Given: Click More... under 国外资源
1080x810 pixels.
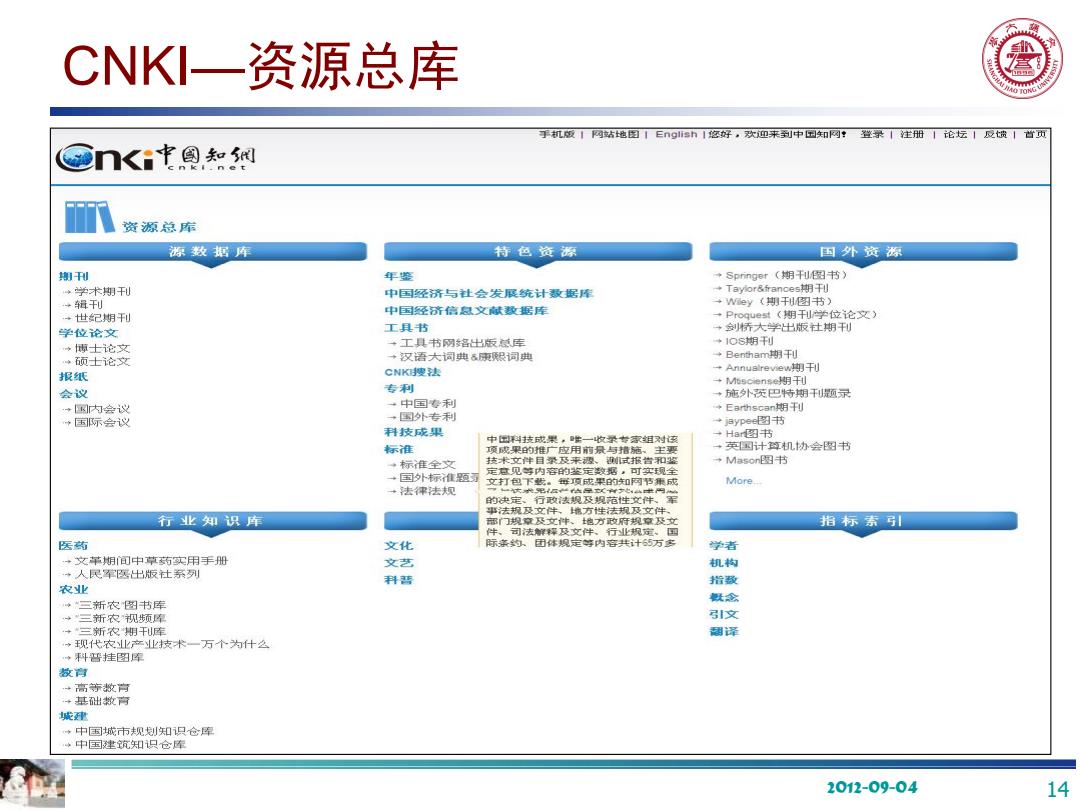Looking at the screenshot, I should coord(743,481).
